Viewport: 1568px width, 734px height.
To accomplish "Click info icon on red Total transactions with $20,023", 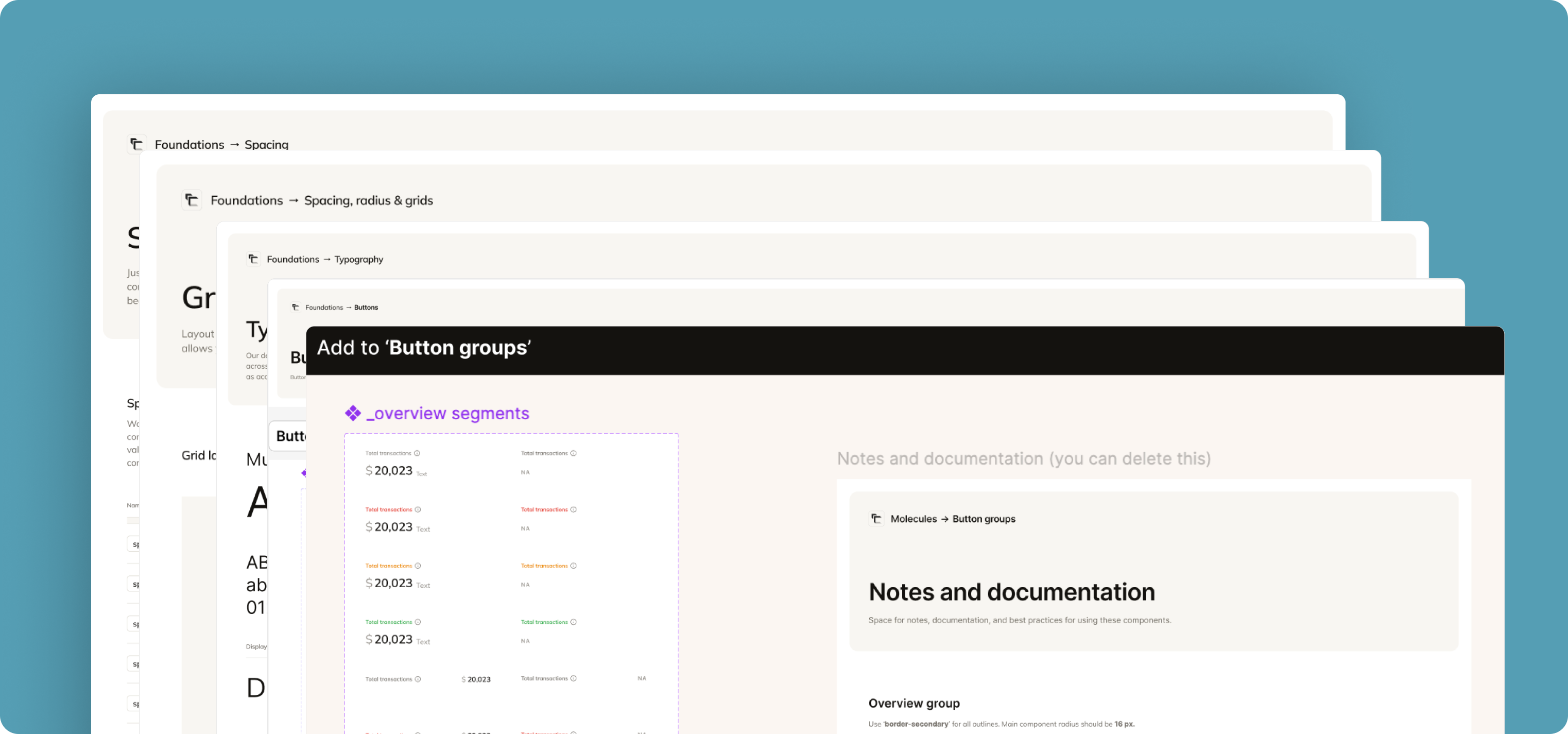I will (x=418, y=509).
